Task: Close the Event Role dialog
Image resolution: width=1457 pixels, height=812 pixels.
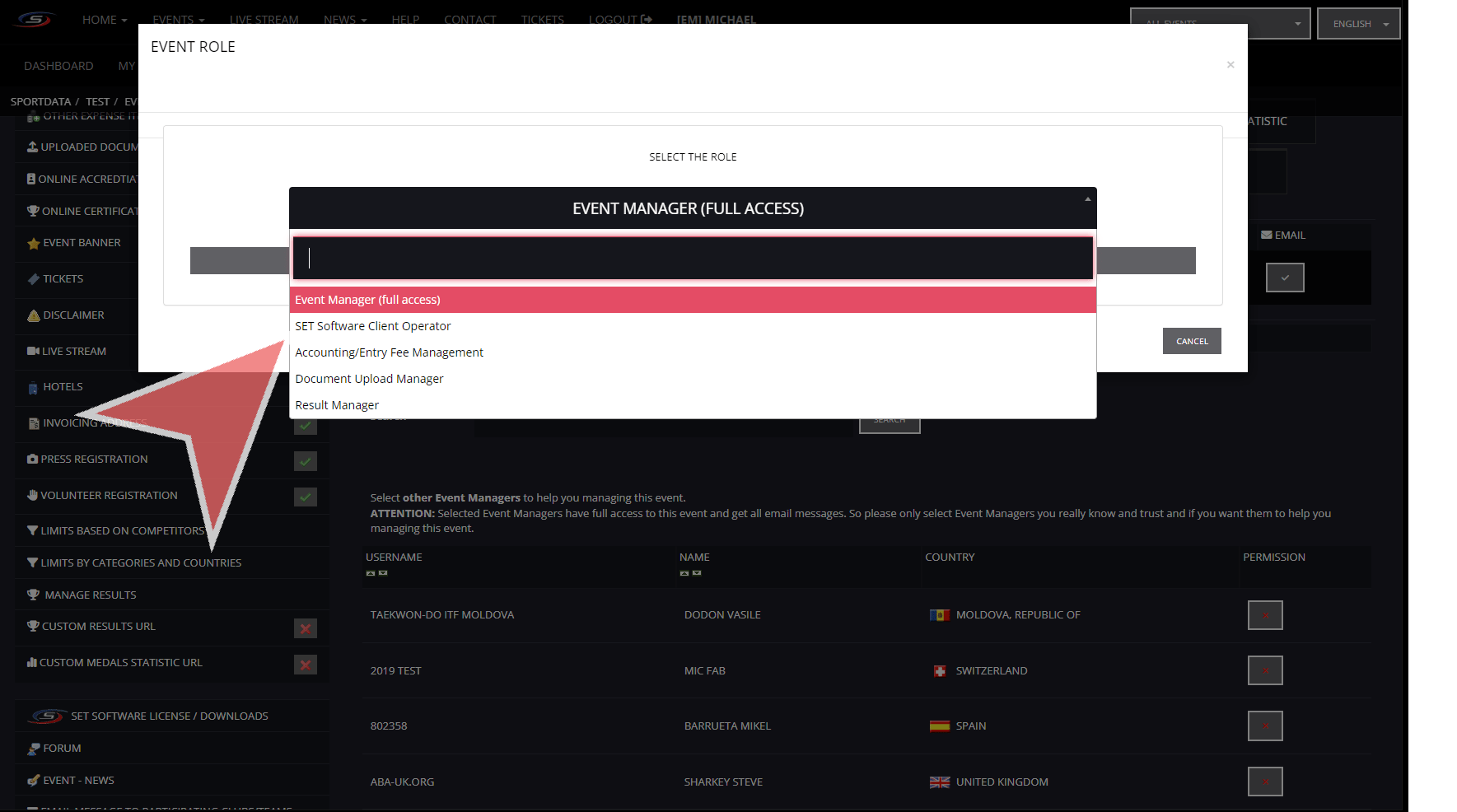Action: (1230, 65)
